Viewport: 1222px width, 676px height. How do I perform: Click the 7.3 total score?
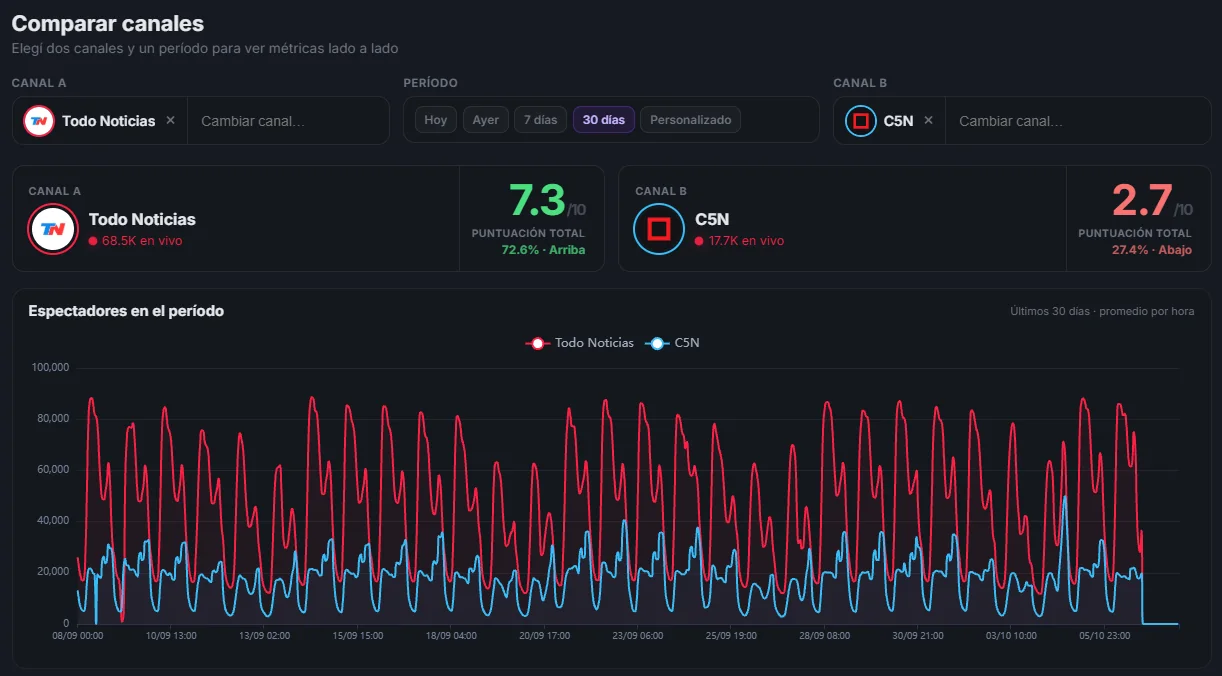537,200
